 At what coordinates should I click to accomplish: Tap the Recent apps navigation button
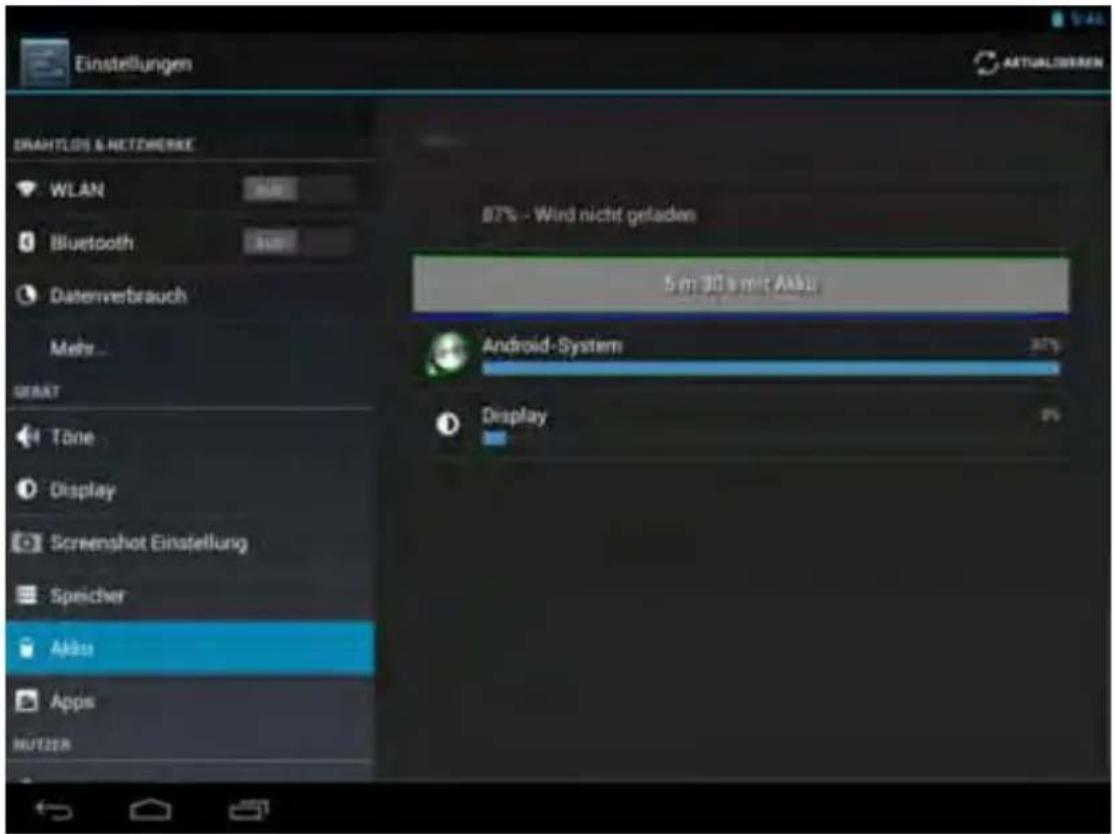click(x=249, y=809)
